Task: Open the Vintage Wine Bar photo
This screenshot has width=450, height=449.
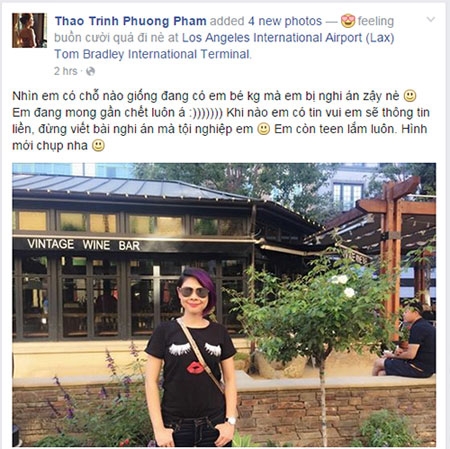Action: pyautogui.click(x=224, y=305)
